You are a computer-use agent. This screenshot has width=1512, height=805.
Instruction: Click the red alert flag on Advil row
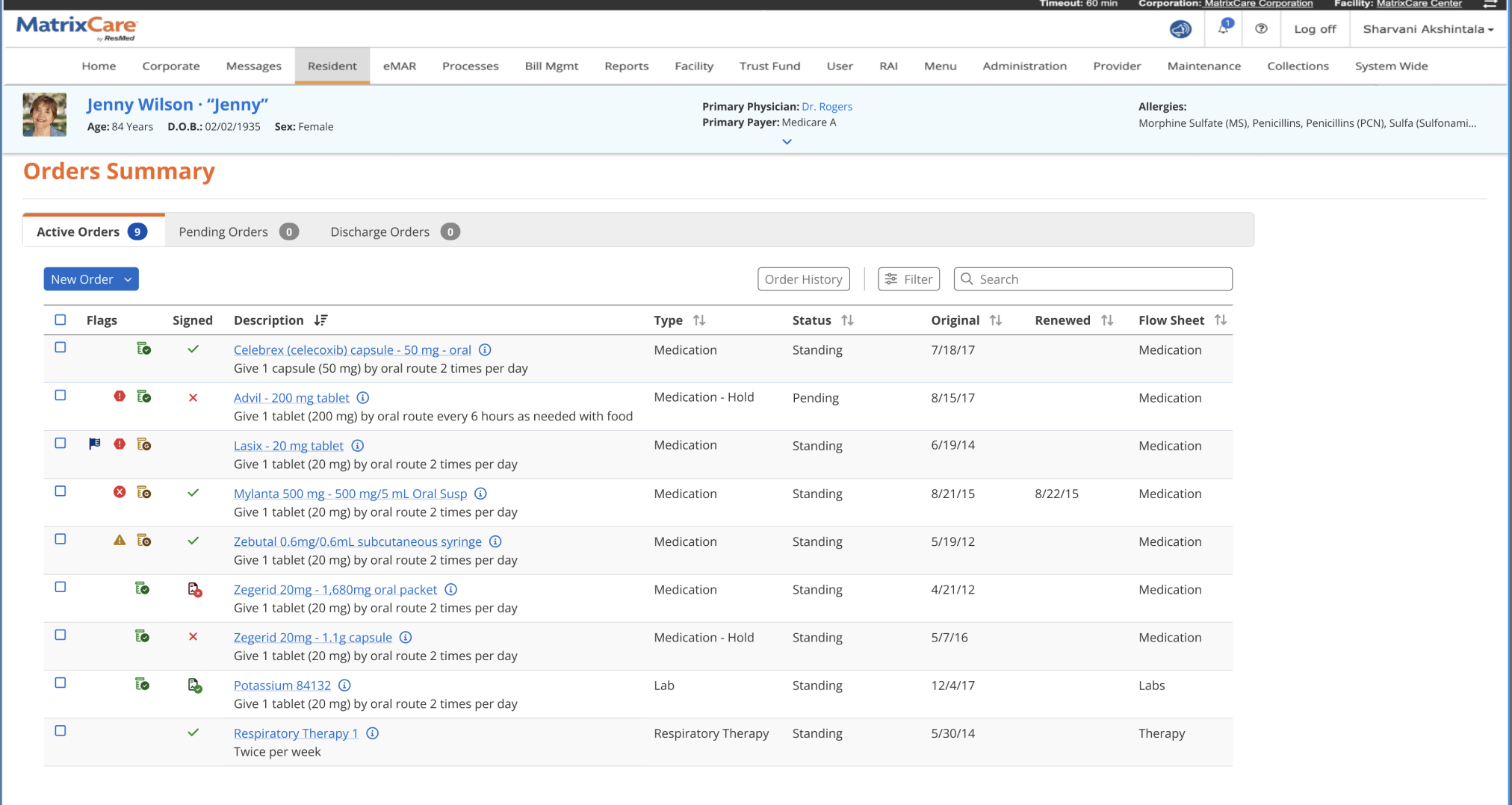pyautogui.click(x=120, y=396)
